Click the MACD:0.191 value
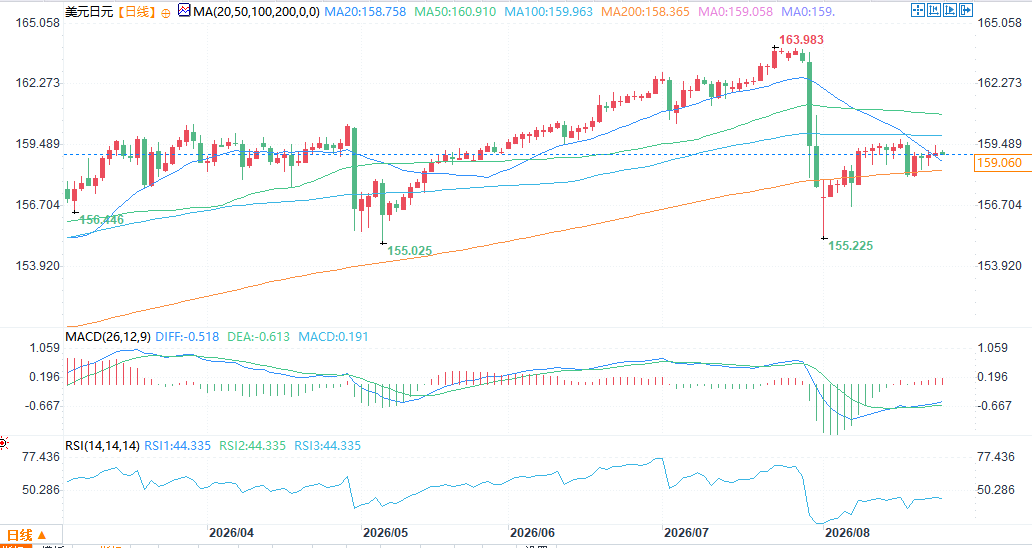The height and width of the screenshot is (548, 1032). pos(333,337)
